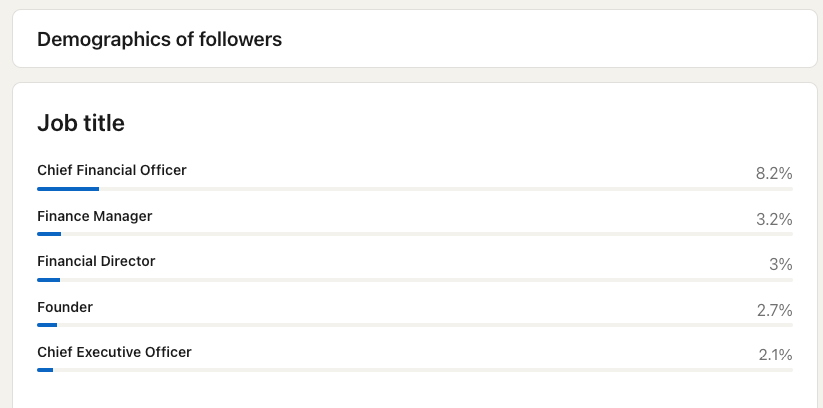Select the Financial Director label
The width and height of the screenshot is (823, 408).
[96, 261]
